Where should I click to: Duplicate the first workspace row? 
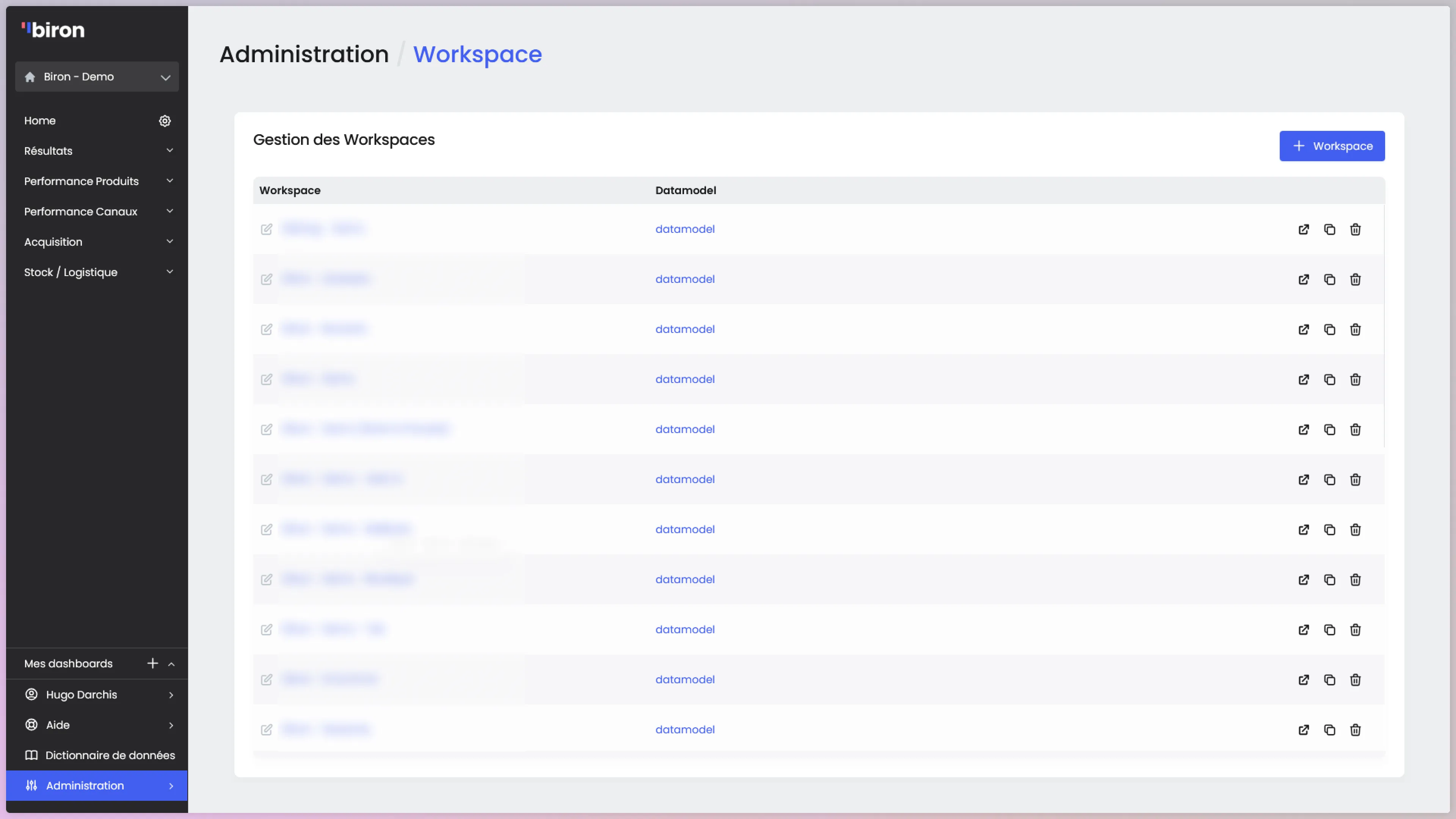[x=1329, y=229]
